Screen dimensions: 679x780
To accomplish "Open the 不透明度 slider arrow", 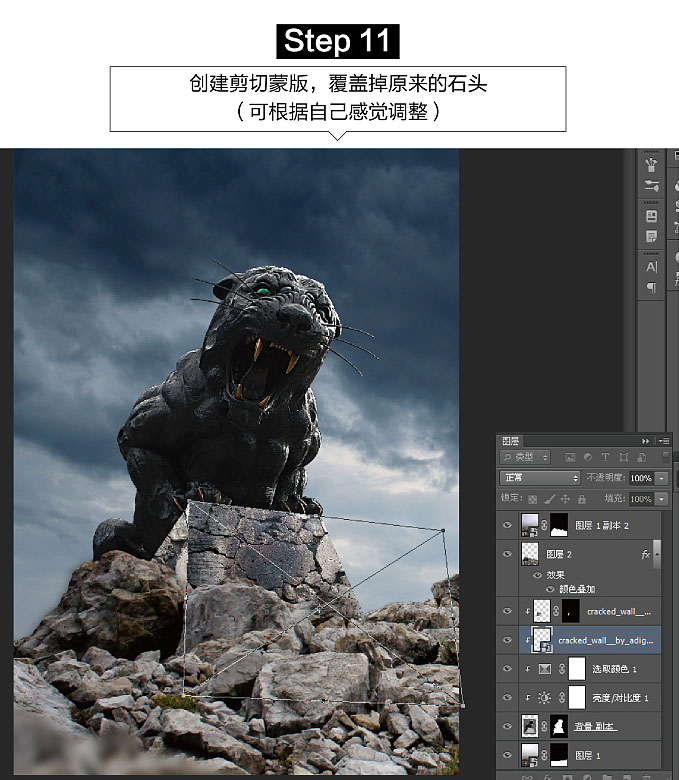I will pyautogui.click(x=662, y=478).
